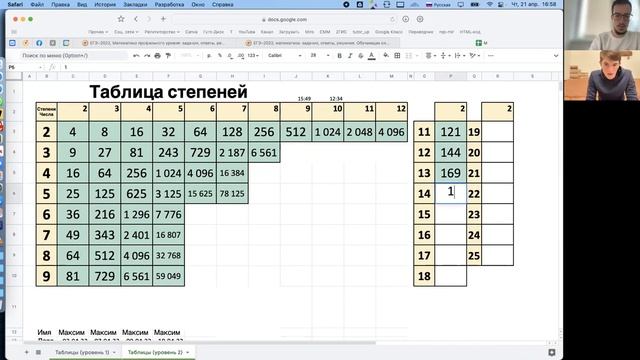Toggle bold formatting

click(339, 56)
